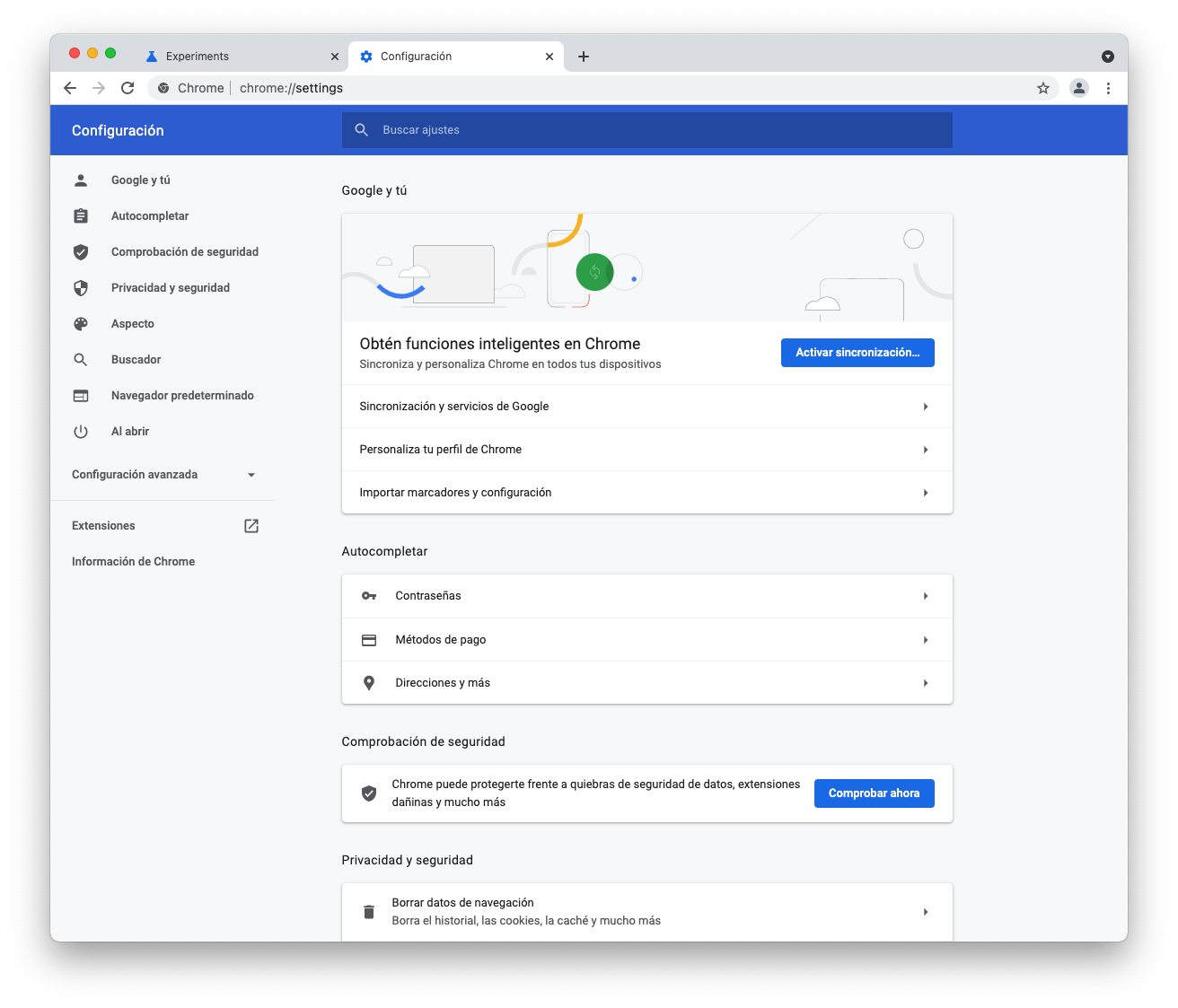Expand Configuración avanzada in the sidebar
This screenshot has height=1008, width=1178.
pyautogui.click(x=164, y=475)
